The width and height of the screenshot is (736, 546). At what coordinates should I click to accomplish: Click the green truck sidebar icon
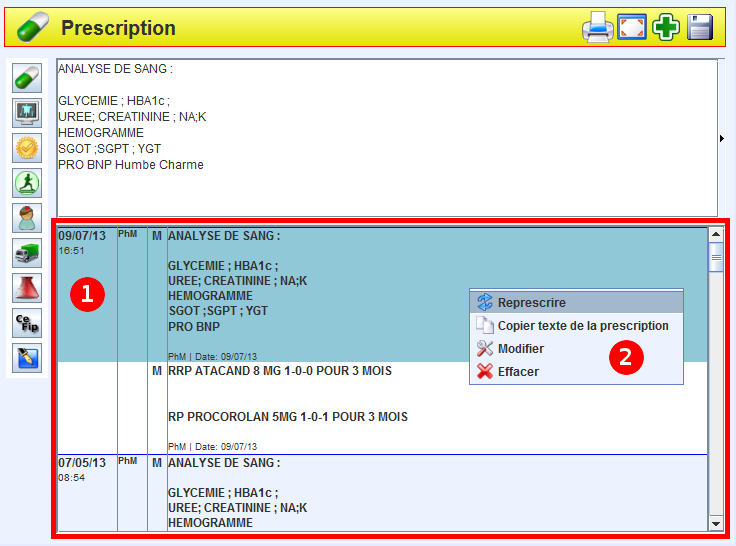26,253
